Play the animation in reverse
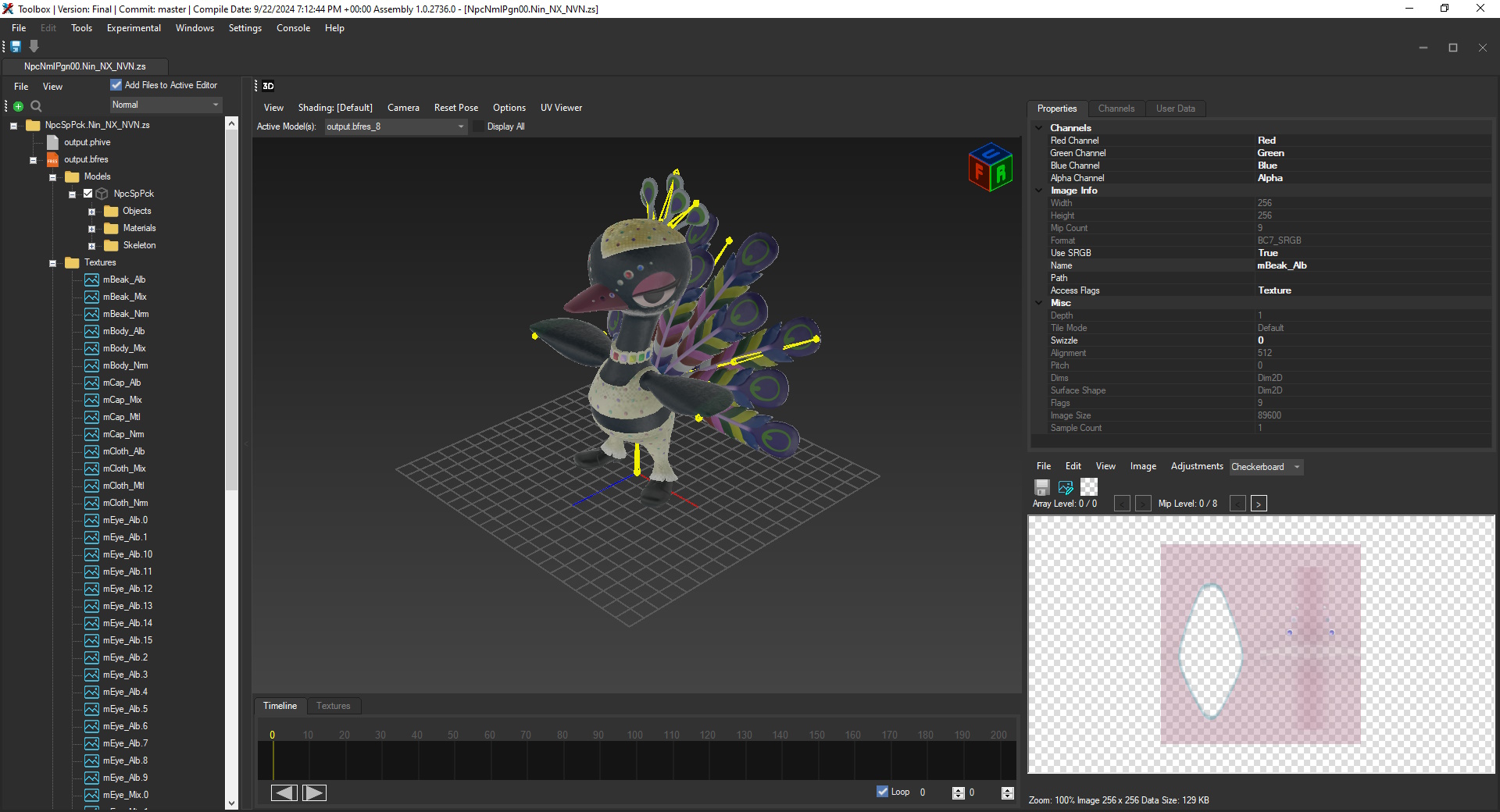 [x=284, y=792]
